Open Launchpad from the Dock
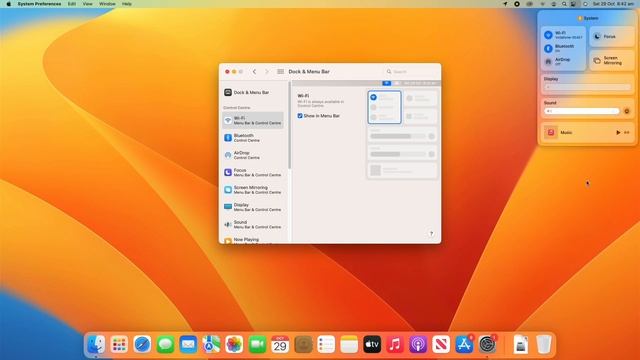This screenshot has width=640, height=360. [x=119, y=344]
